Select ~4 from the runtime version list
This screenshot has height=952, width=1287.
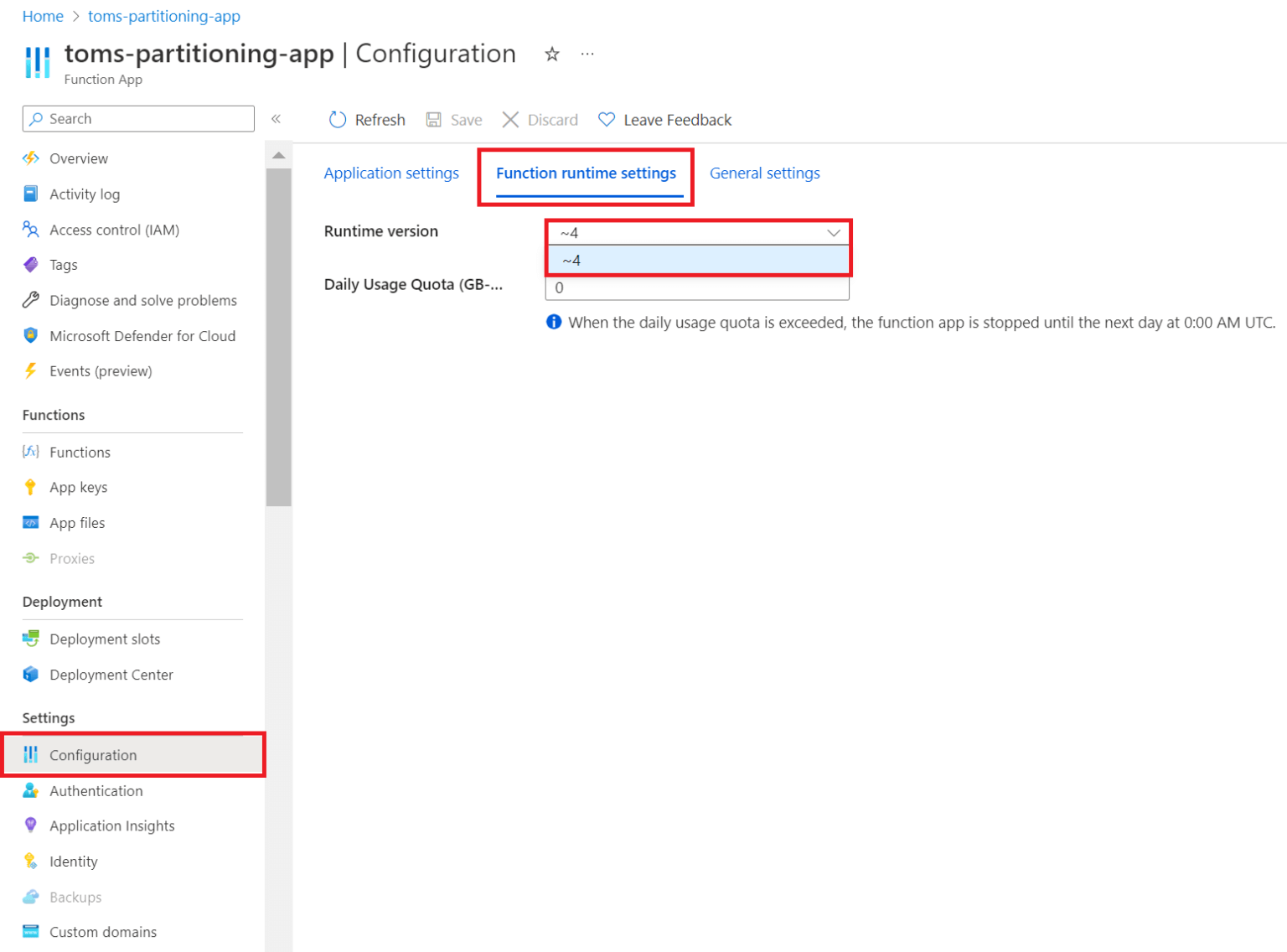click(x=698, y=260)
